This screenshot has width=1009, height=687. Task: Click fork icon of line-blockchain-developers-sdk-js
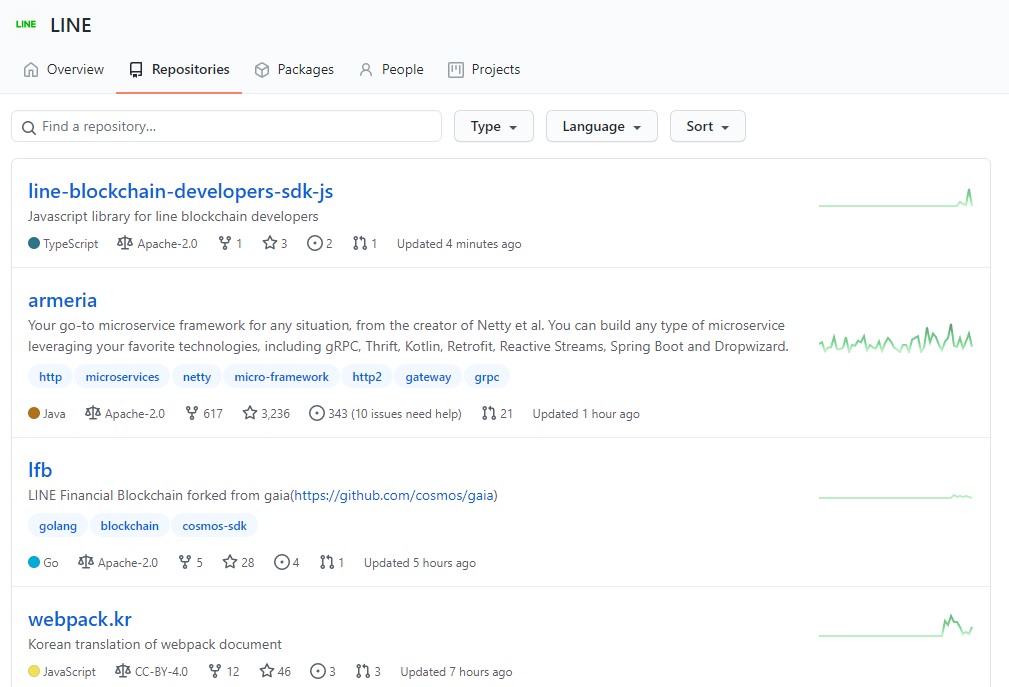click(x=225, y=243)
